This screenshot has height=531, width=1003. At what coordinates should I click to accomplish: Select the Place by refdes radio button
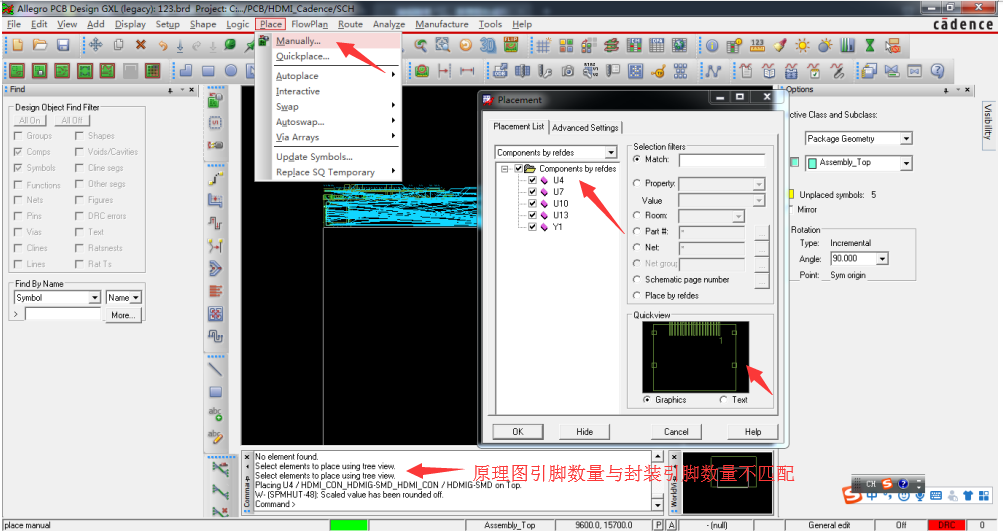(636, 295)
